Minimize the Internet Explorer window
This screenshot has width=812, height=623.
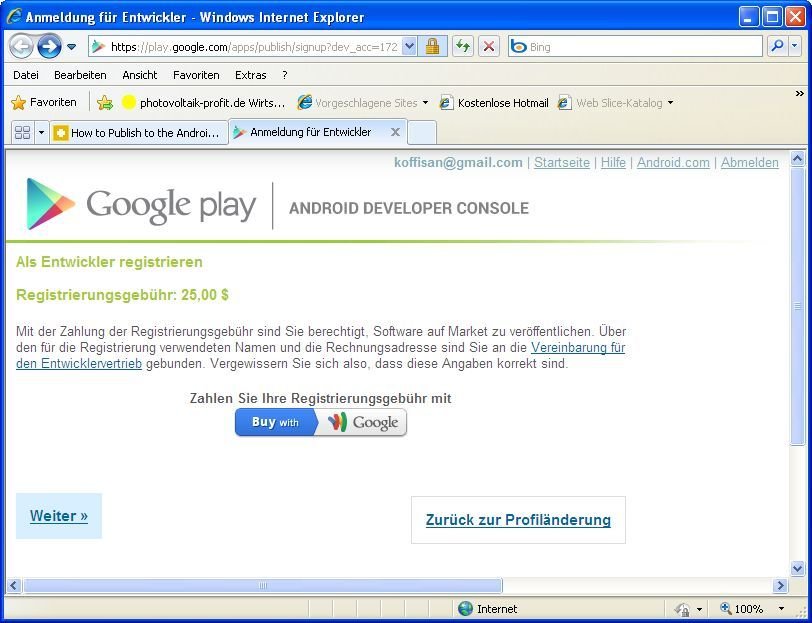point(748,17)
